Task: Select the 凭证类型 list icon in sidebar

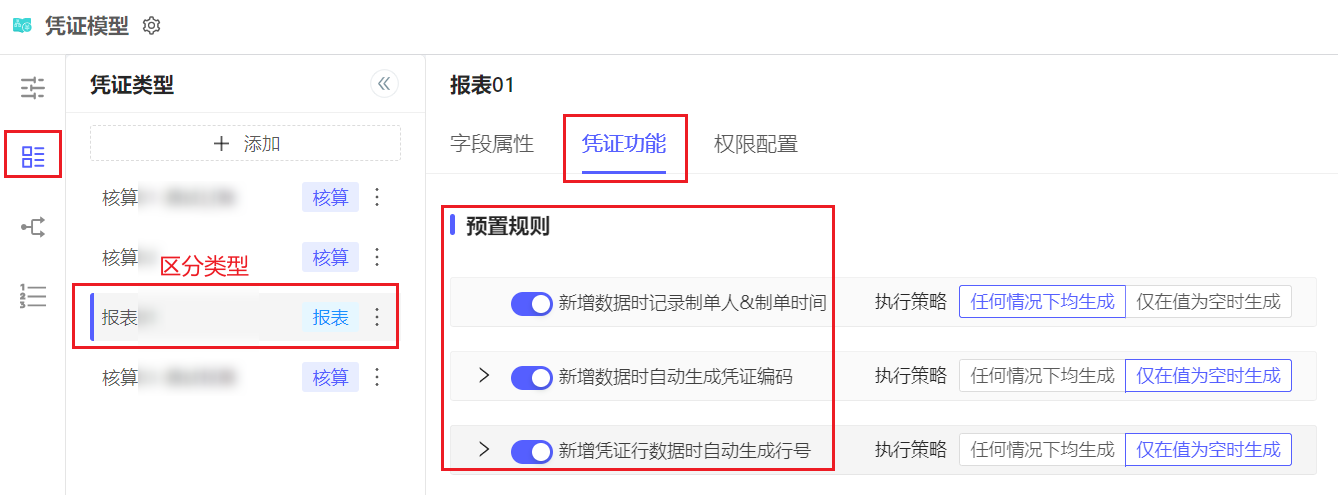Action: (x=33, y=156)
